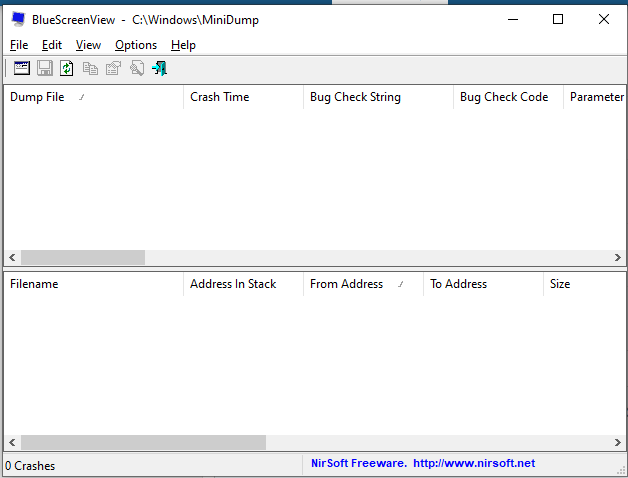Maximize the BlueScreenView window
The image size is (628, 478).
coord(558,19)
